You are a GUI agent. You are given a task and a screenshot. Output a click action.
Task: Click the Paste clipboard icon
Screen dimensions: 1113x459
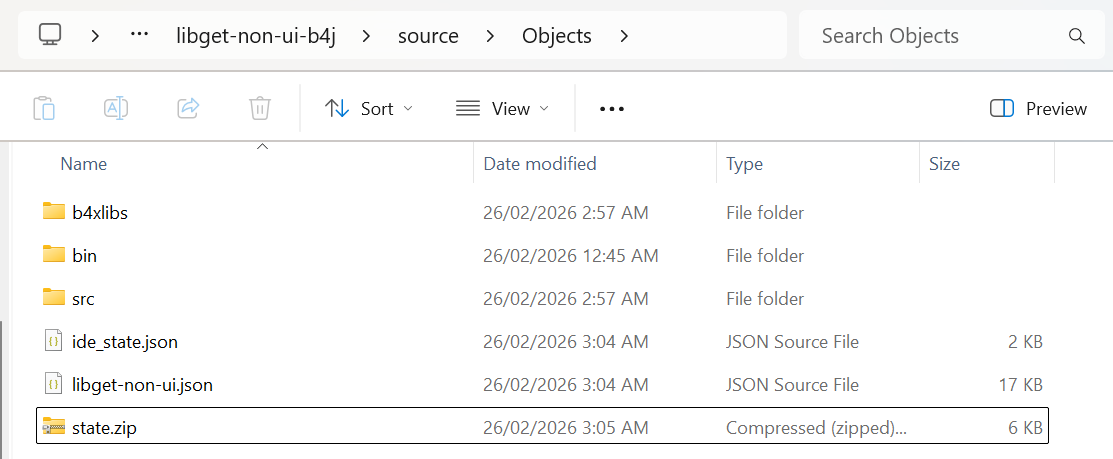[44, 108]
